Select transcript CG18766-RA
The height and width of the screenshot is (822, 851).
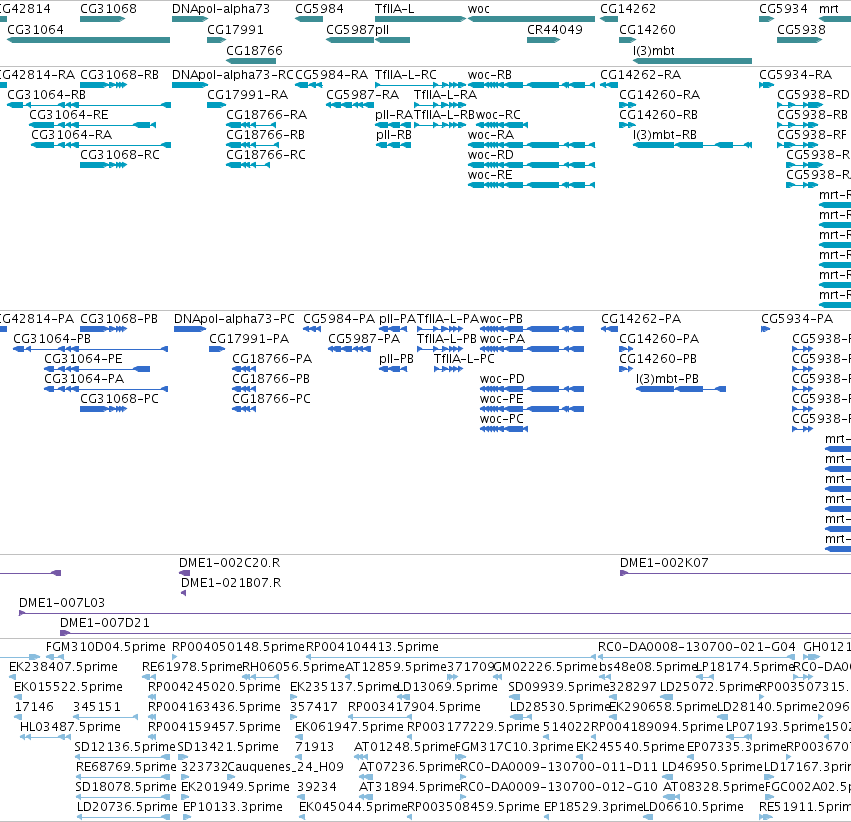[251, 125]
